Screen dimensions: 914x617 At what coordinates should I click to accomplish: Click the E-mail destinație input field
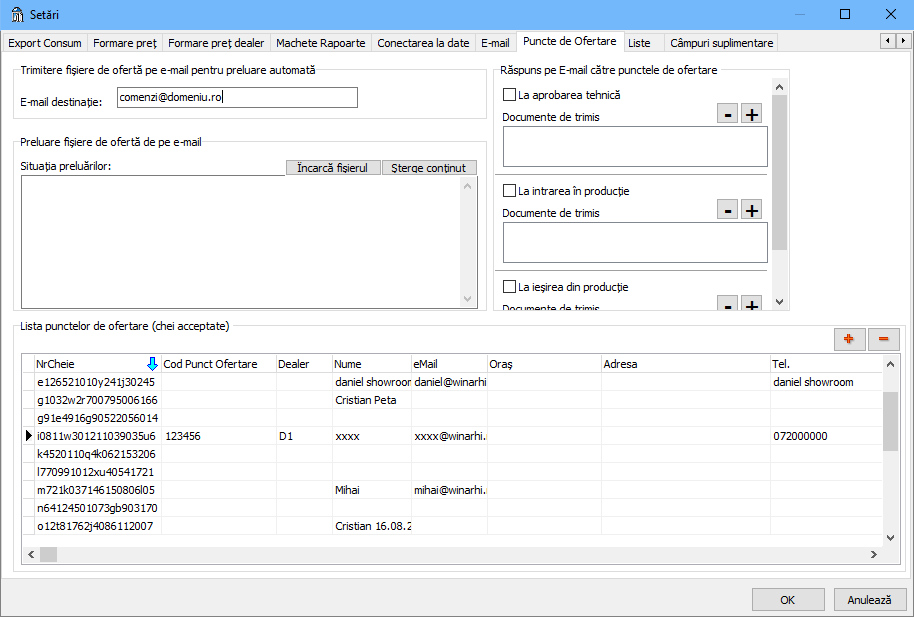pos(236,97)
